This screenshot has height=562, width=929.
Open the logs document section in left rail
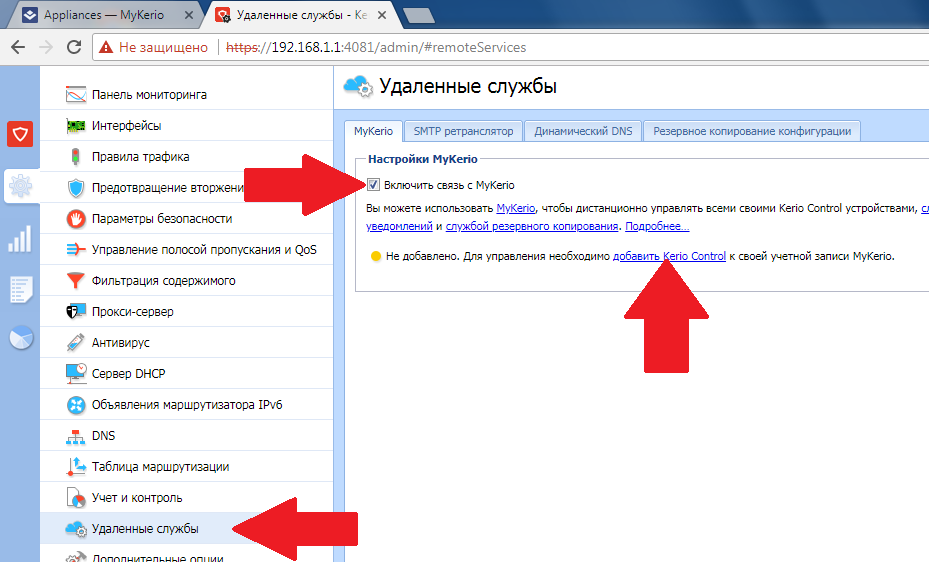20,290
